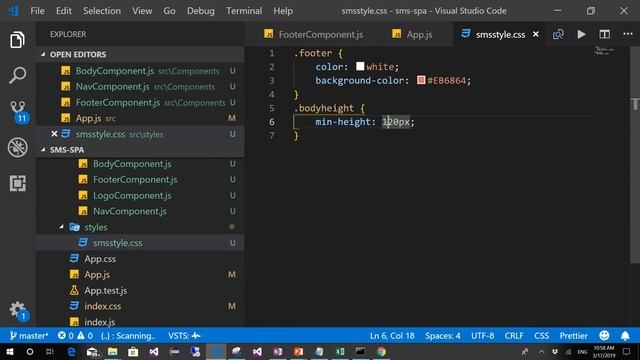Click the editor vertical scrollbar
Screen dimensions: 640x360
click(635, 155)
